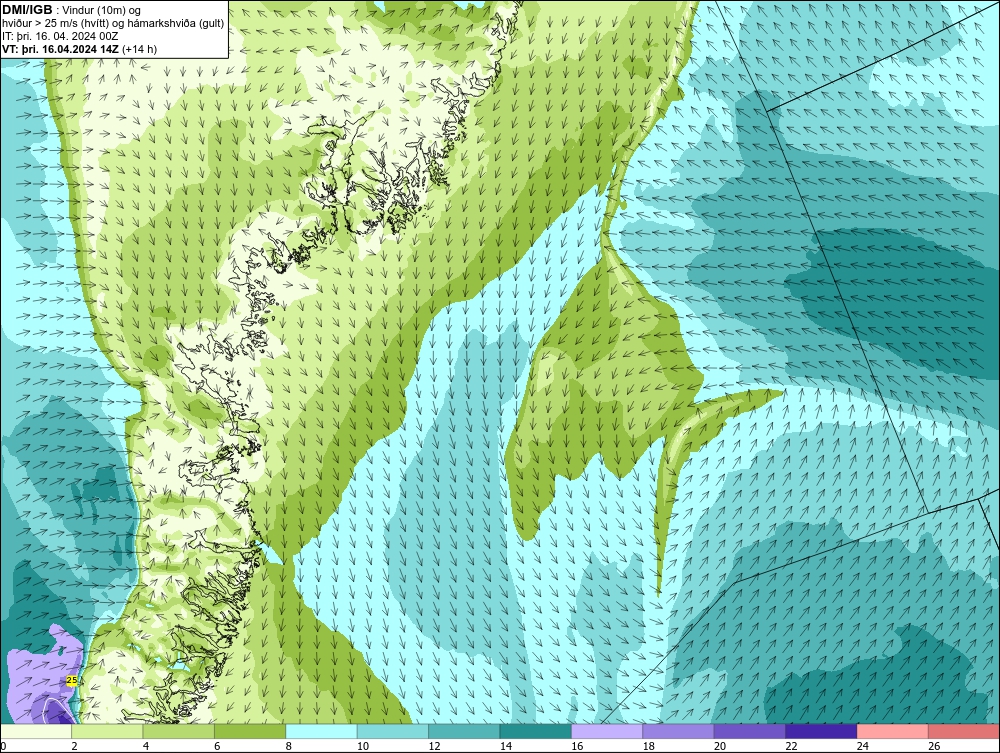Screen dimensions: 1000x753
Task: Click the legend scale value 16
Action: (577, 746)
